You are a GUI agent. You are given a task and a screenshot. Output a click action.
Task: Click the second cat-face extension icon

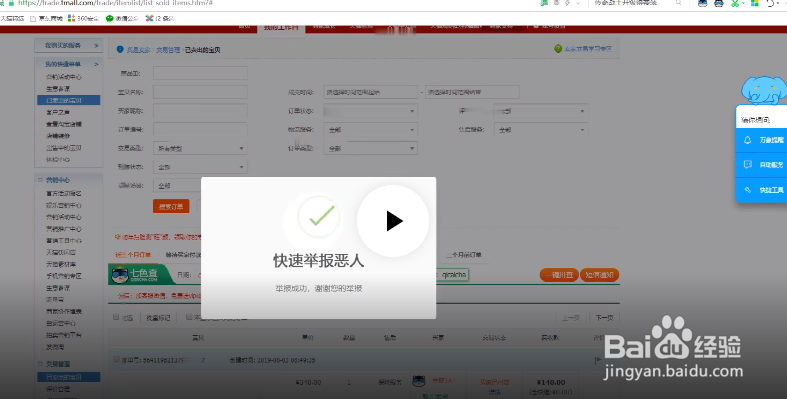pos(719,3)
